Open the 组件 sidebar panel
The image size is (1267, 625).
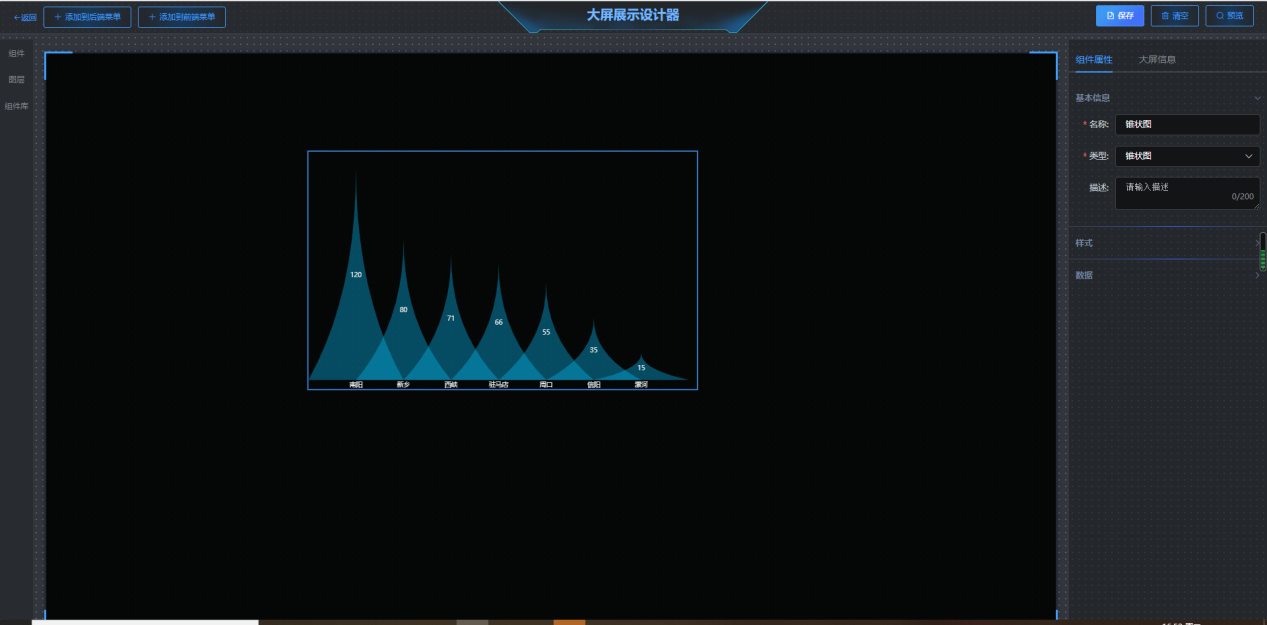pyautogui.click(x=16, y=53)
